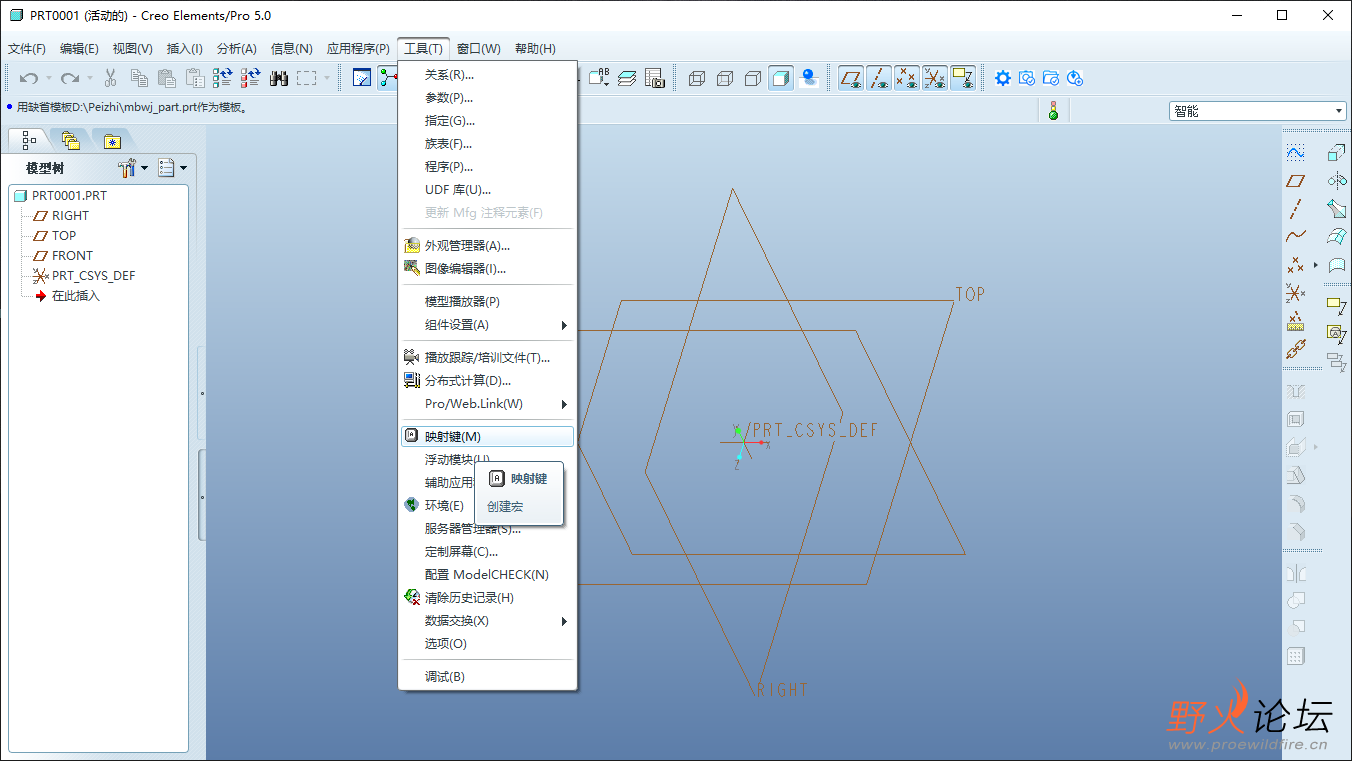Click the Cut scissors icon
Viewport: 1352px width, 761px height.
111,78
